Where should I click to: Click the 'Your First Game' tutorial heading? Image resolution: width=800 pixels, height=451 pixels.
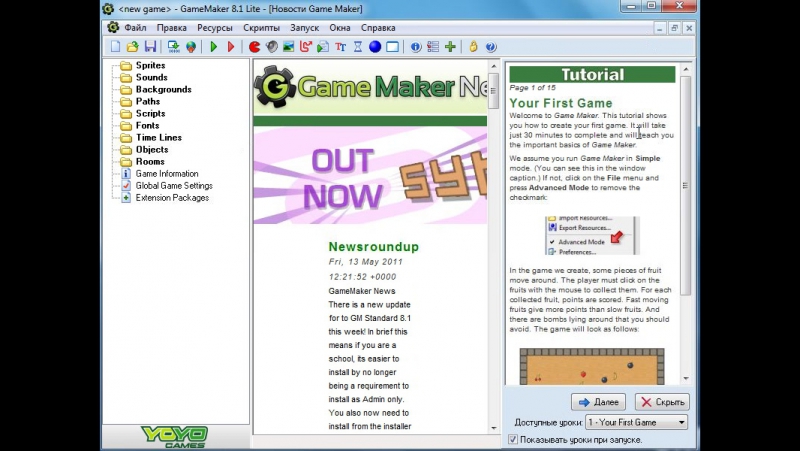[x=561, y=103]
